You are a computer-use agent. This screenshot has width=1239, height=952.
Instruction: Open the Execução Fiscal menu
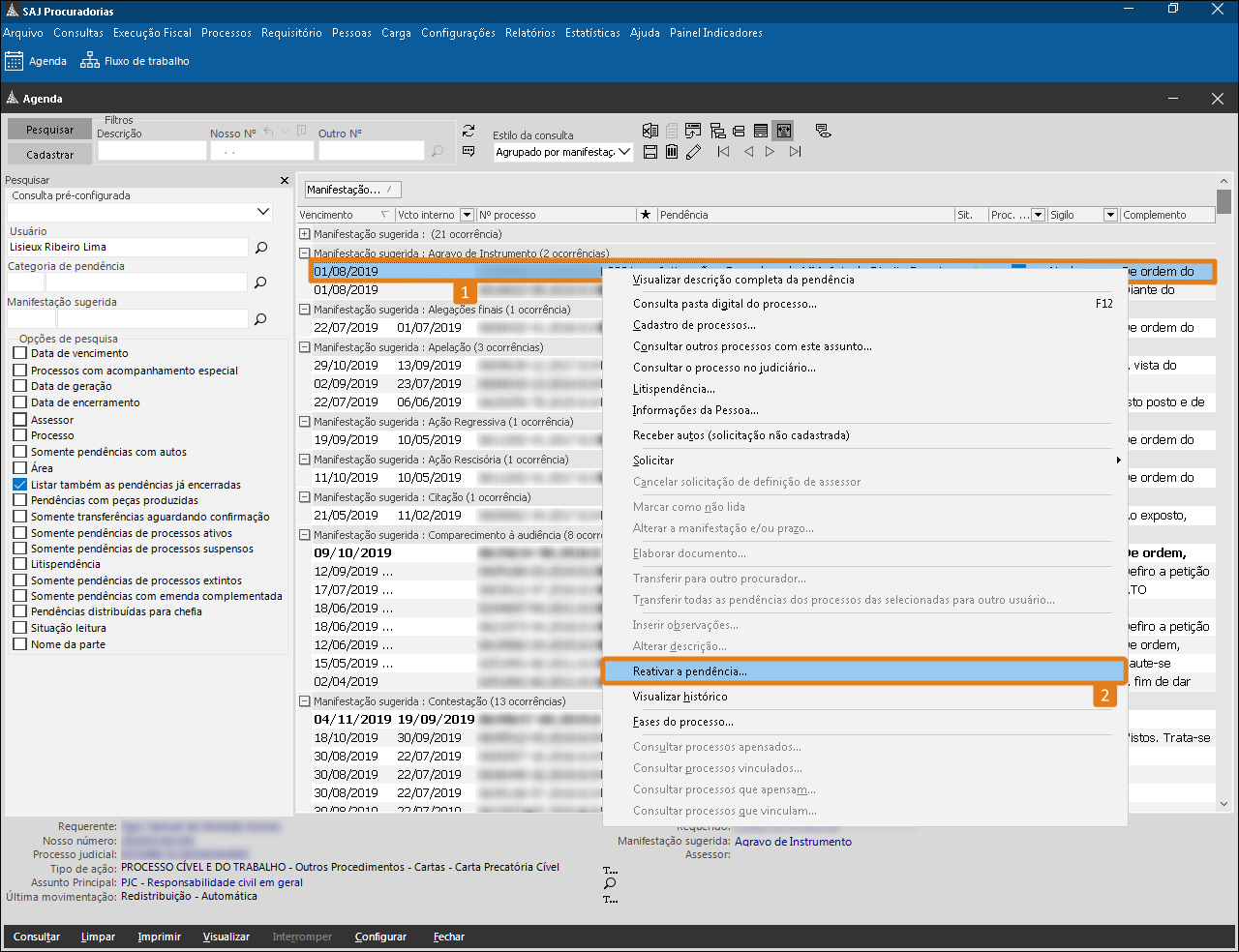point(152,33)
